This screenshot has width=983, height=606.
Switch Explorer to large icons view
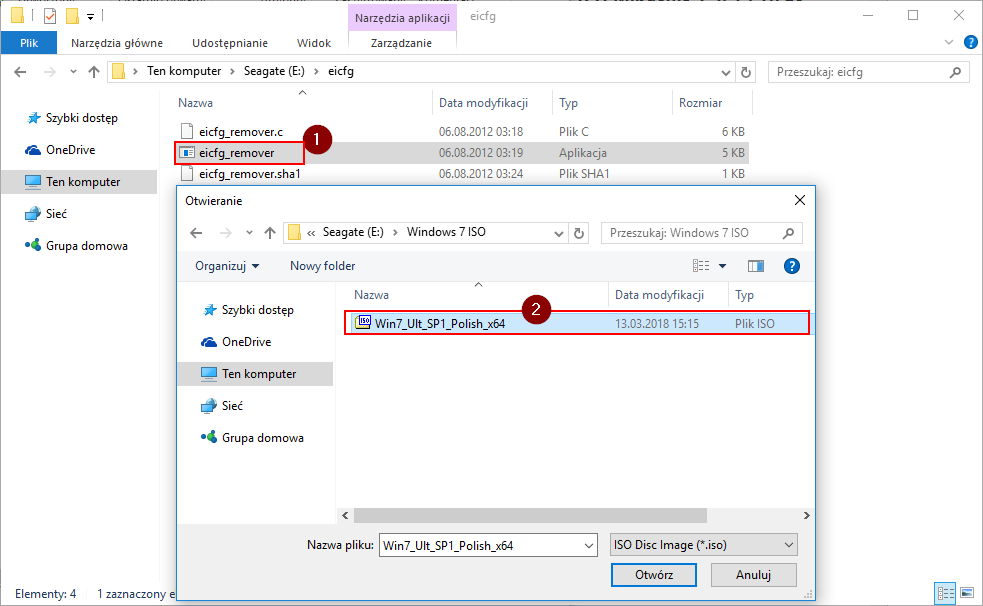[967, 593]
